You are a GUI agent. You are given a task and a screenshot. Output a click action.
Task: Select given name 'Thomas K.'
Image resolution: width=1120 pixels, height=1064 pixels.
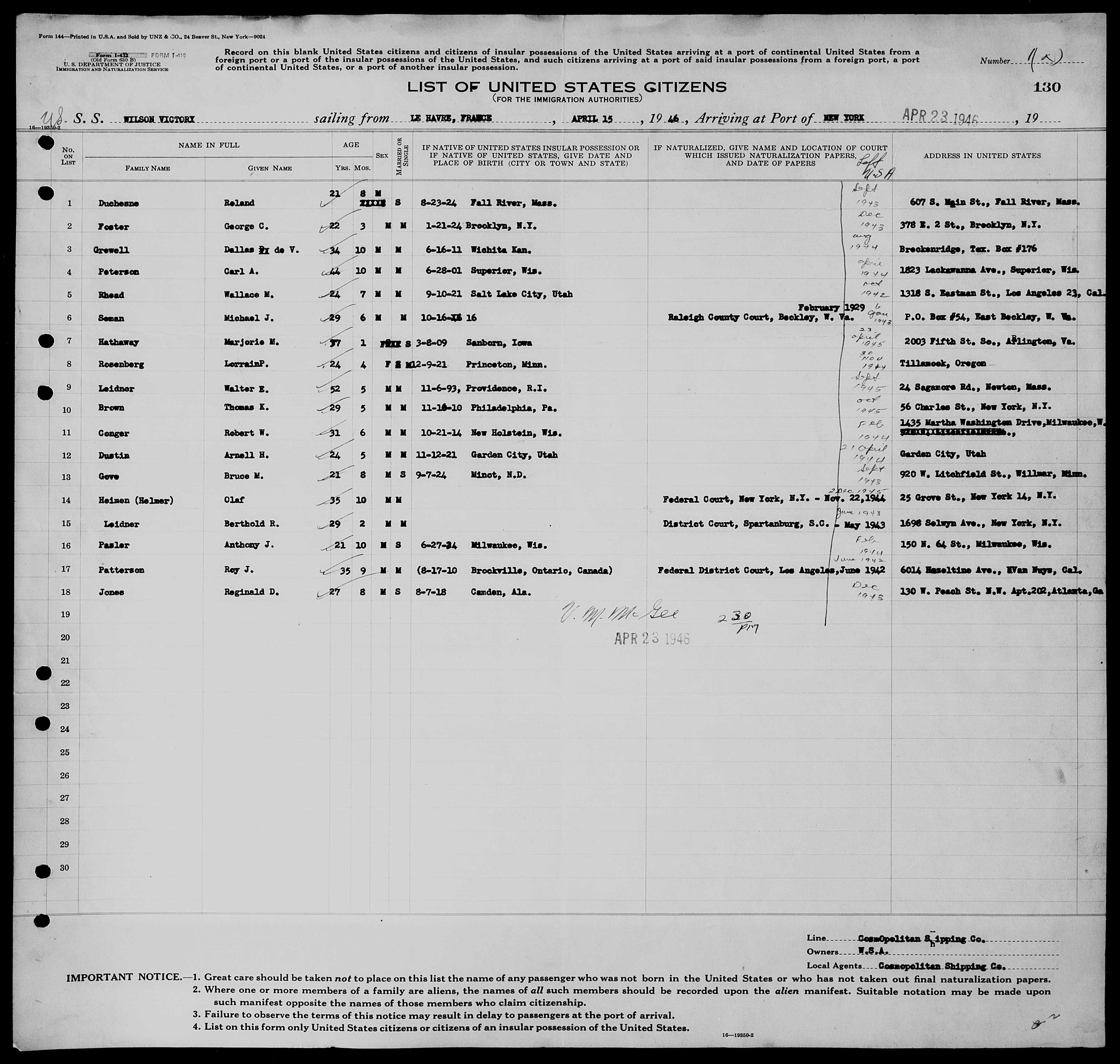pyautogui.click(x=246, y=407)
